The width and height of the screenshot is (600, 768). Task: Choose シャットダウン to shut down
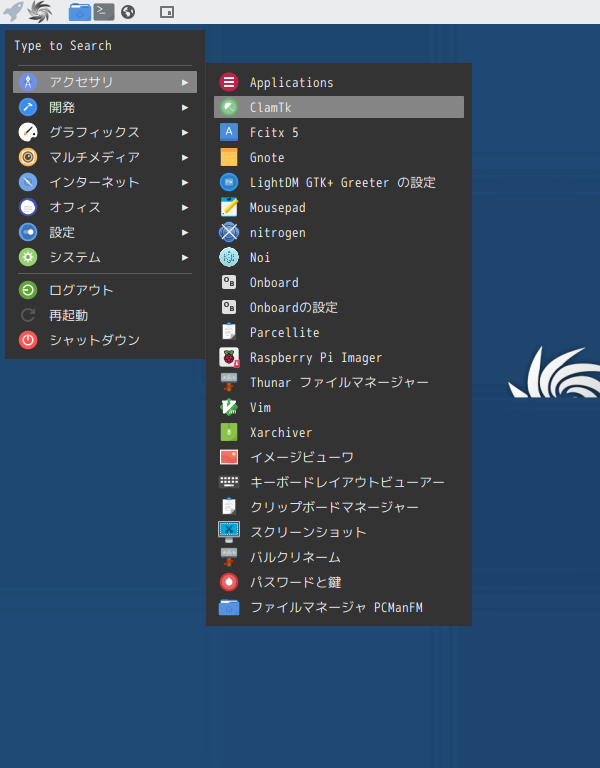[105, 340]
